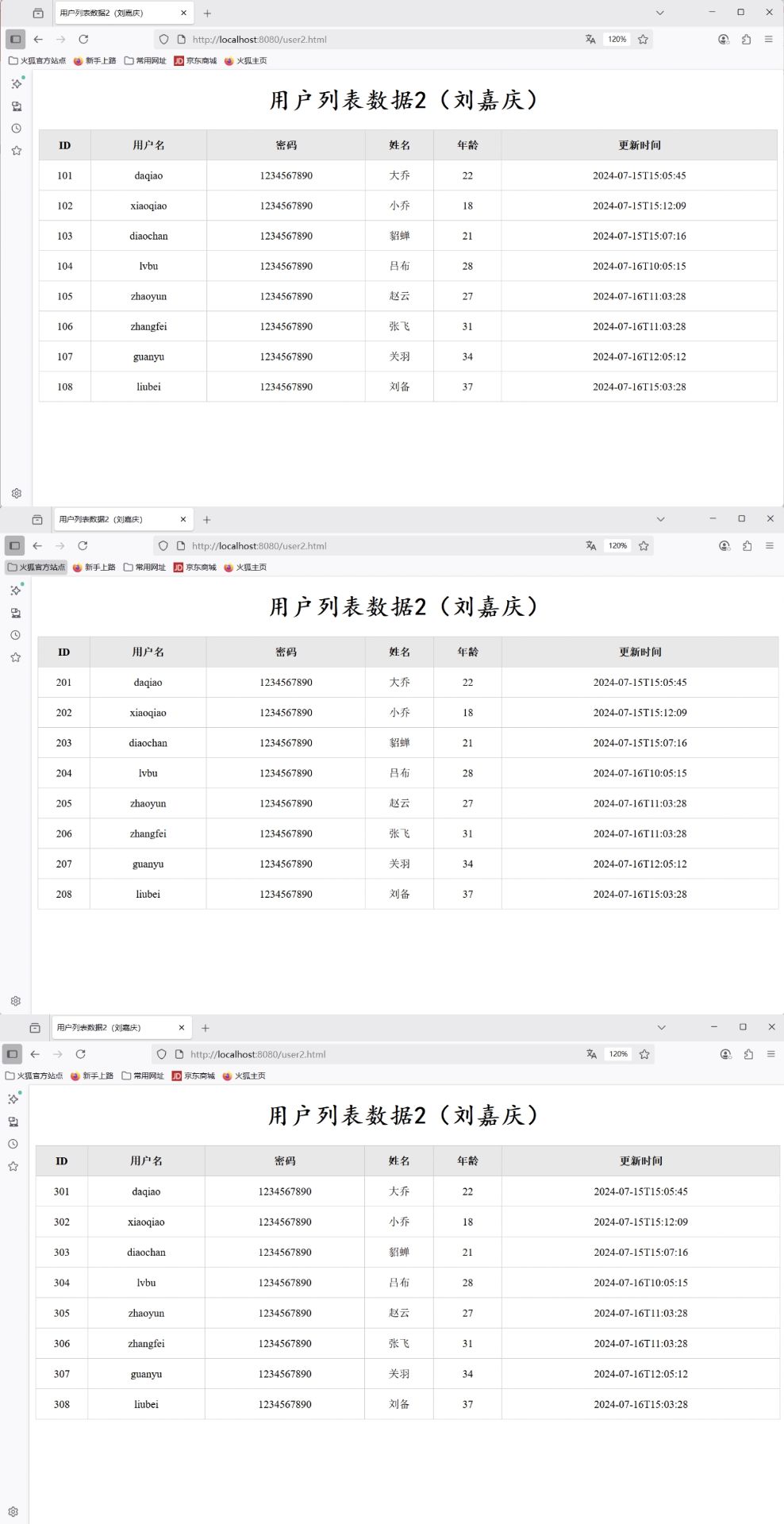Open the hamburger menu in the window listing ID 201
Image resolution: width=784 pixels, height=1524 pixels.
[769, 545]
